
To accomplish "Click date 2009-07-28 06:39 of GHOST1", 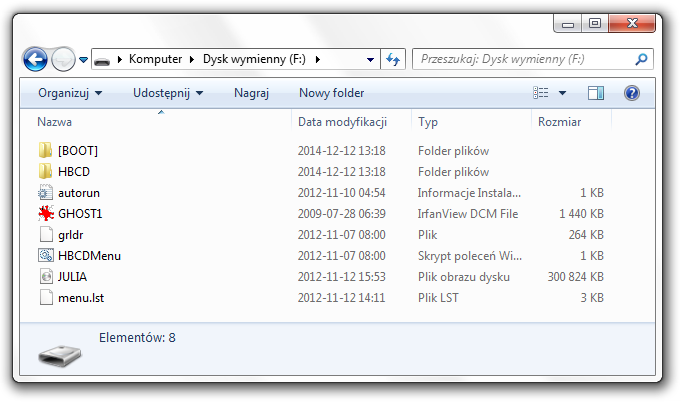I will tap(341, 214).
